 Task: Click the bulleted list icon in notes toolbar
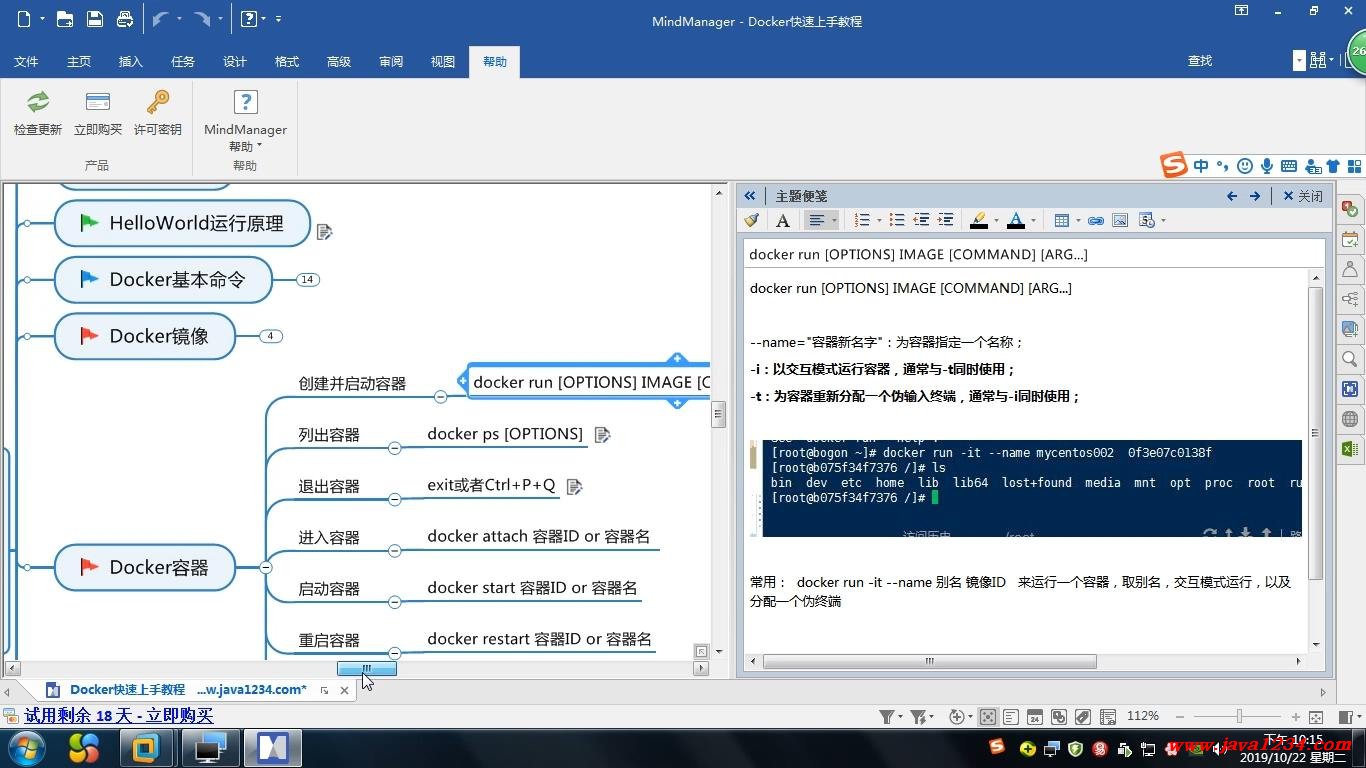point(897,220)
